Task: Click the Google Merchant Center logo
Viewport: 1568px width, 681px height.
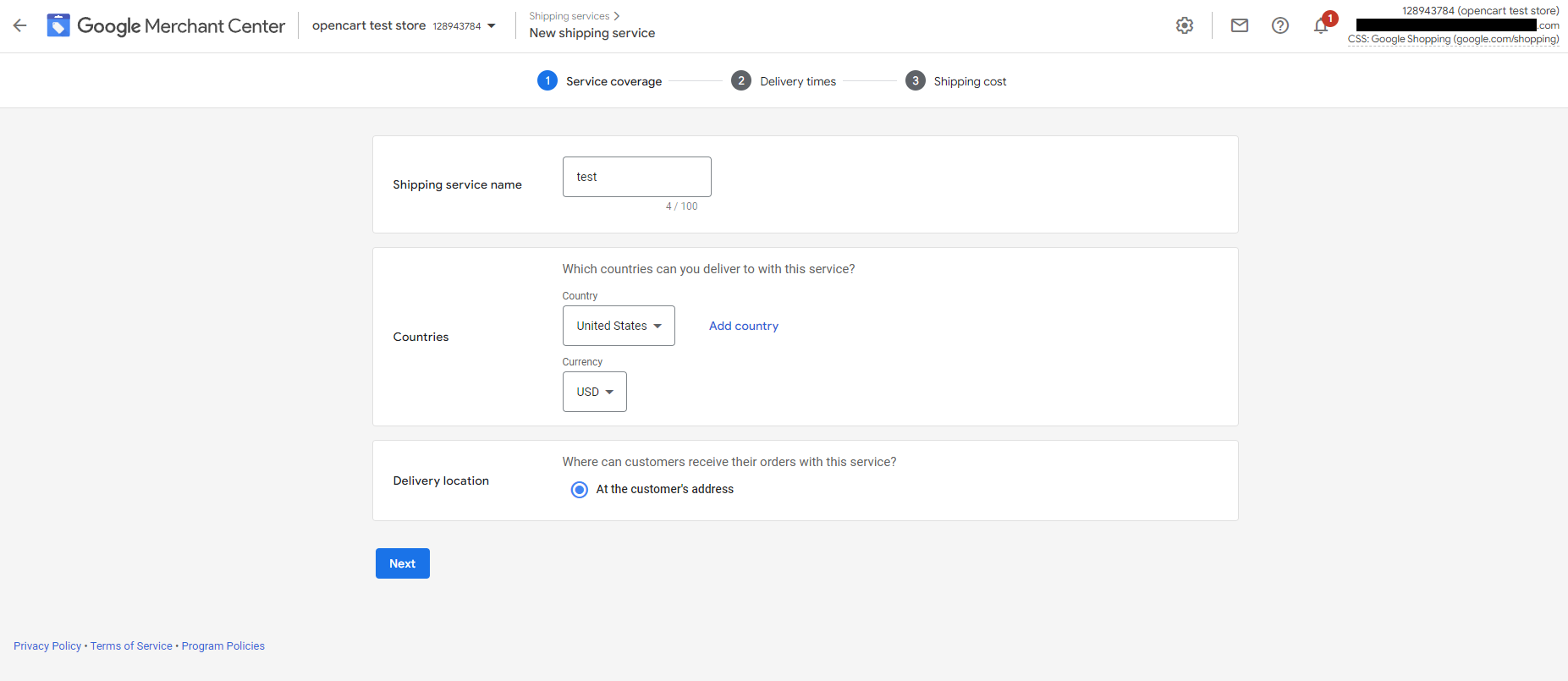Action: pyautogui.click(x=166, y=25)
